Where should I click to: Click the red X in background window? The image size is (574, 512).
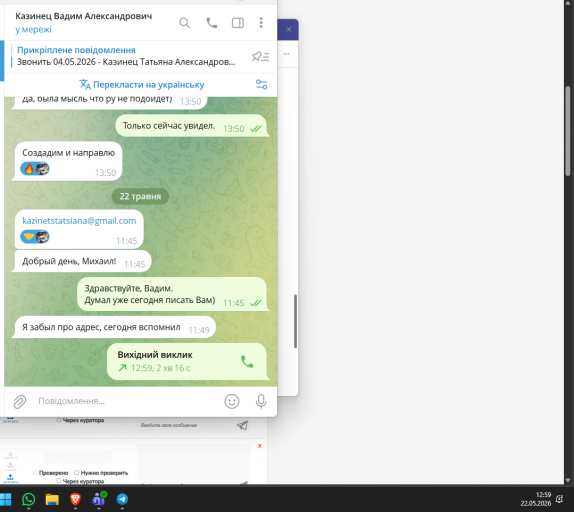coord(260,446)
